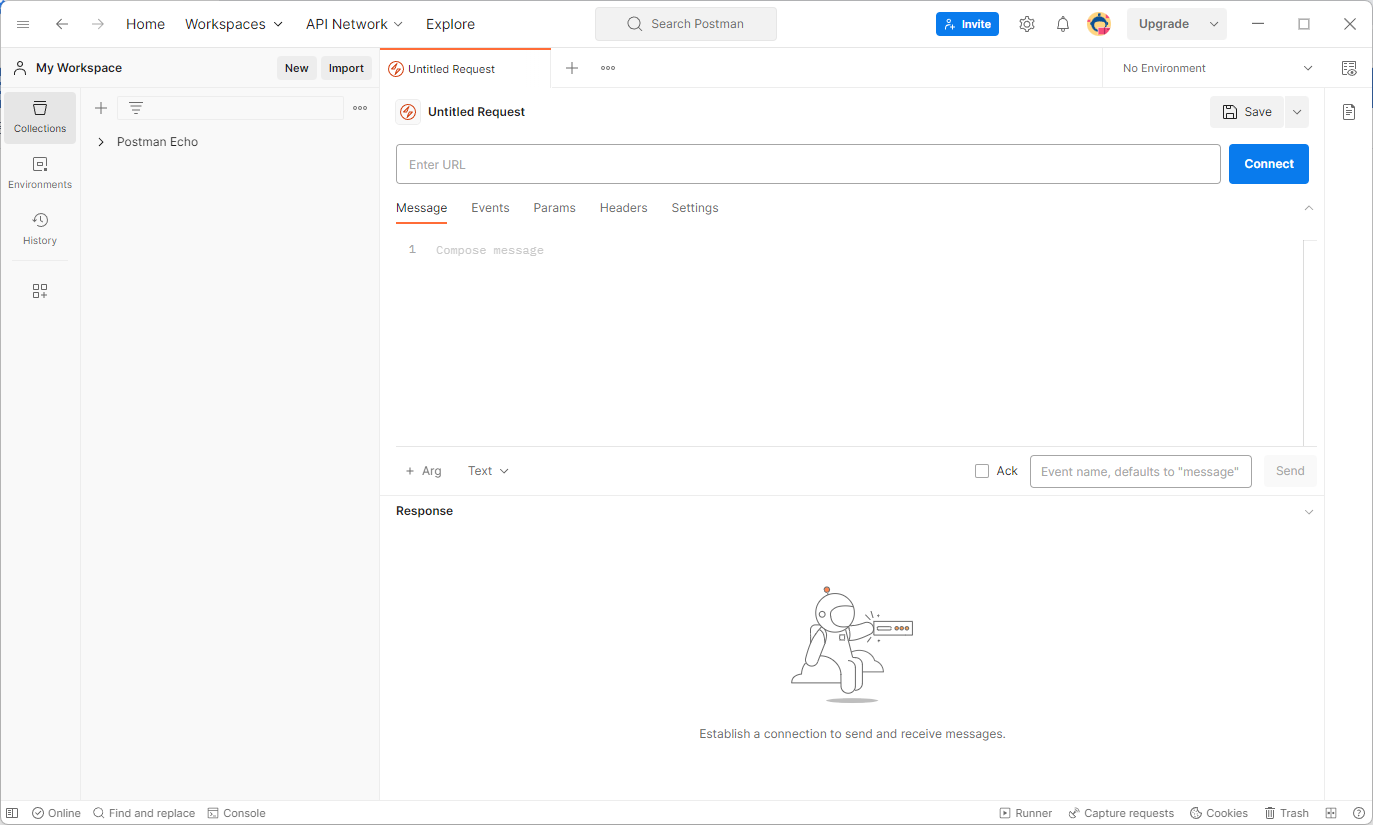Click the Send button

1290,471
